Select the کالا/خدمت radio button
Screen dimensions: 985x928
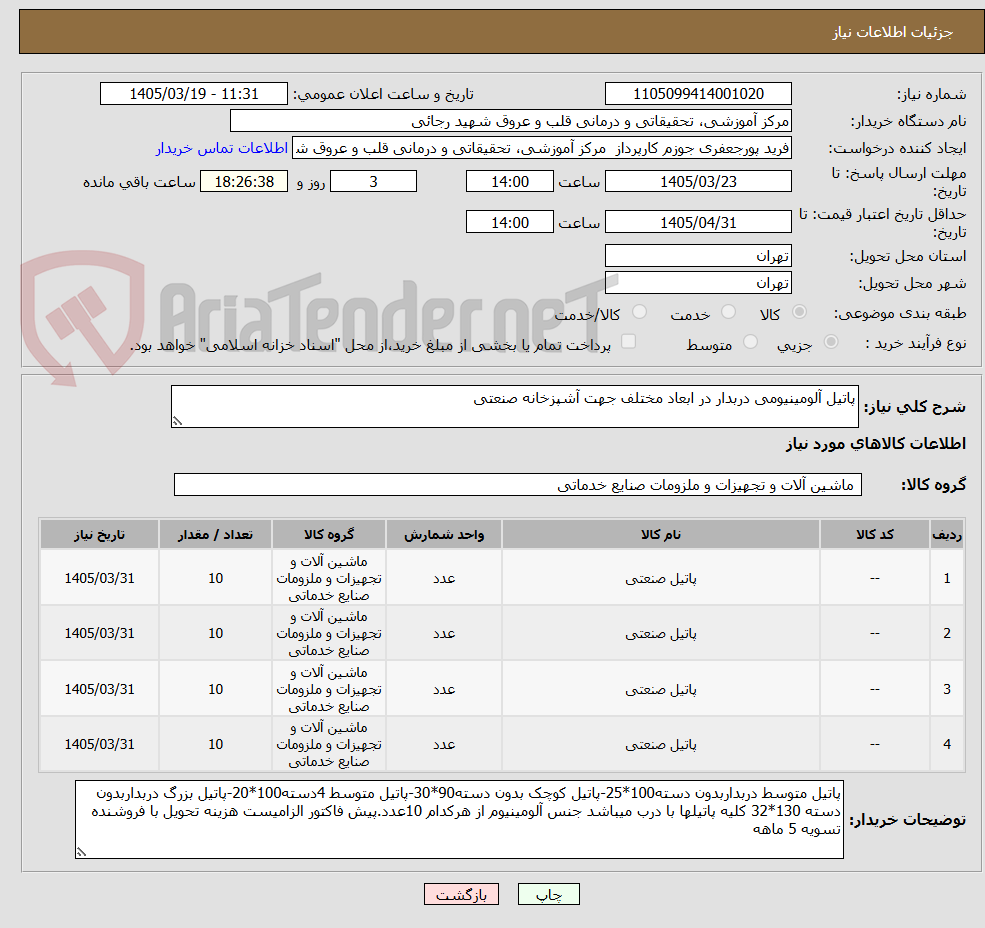click(x=639, y=312)
